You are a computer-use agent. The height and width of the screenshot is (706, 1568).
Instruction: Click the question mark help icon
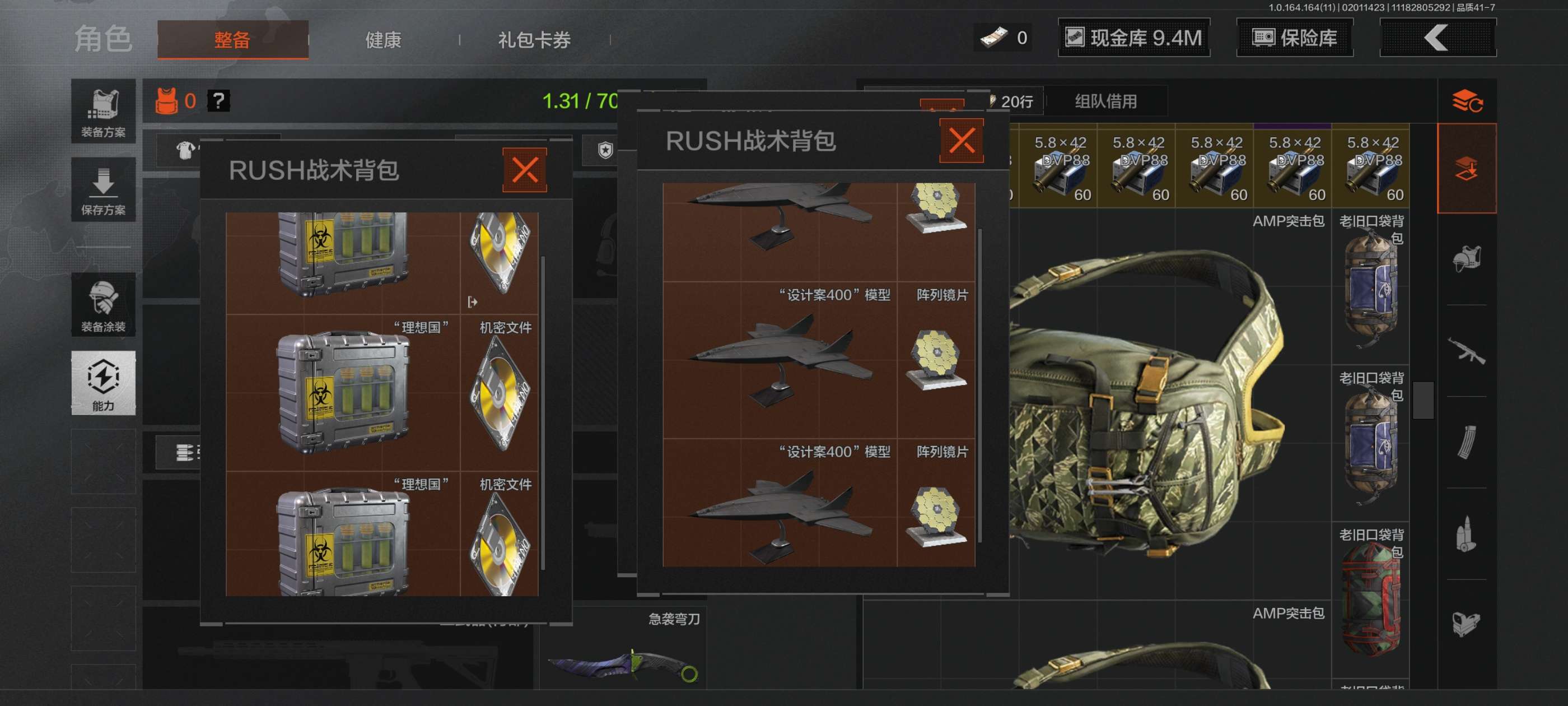(218, 100)
